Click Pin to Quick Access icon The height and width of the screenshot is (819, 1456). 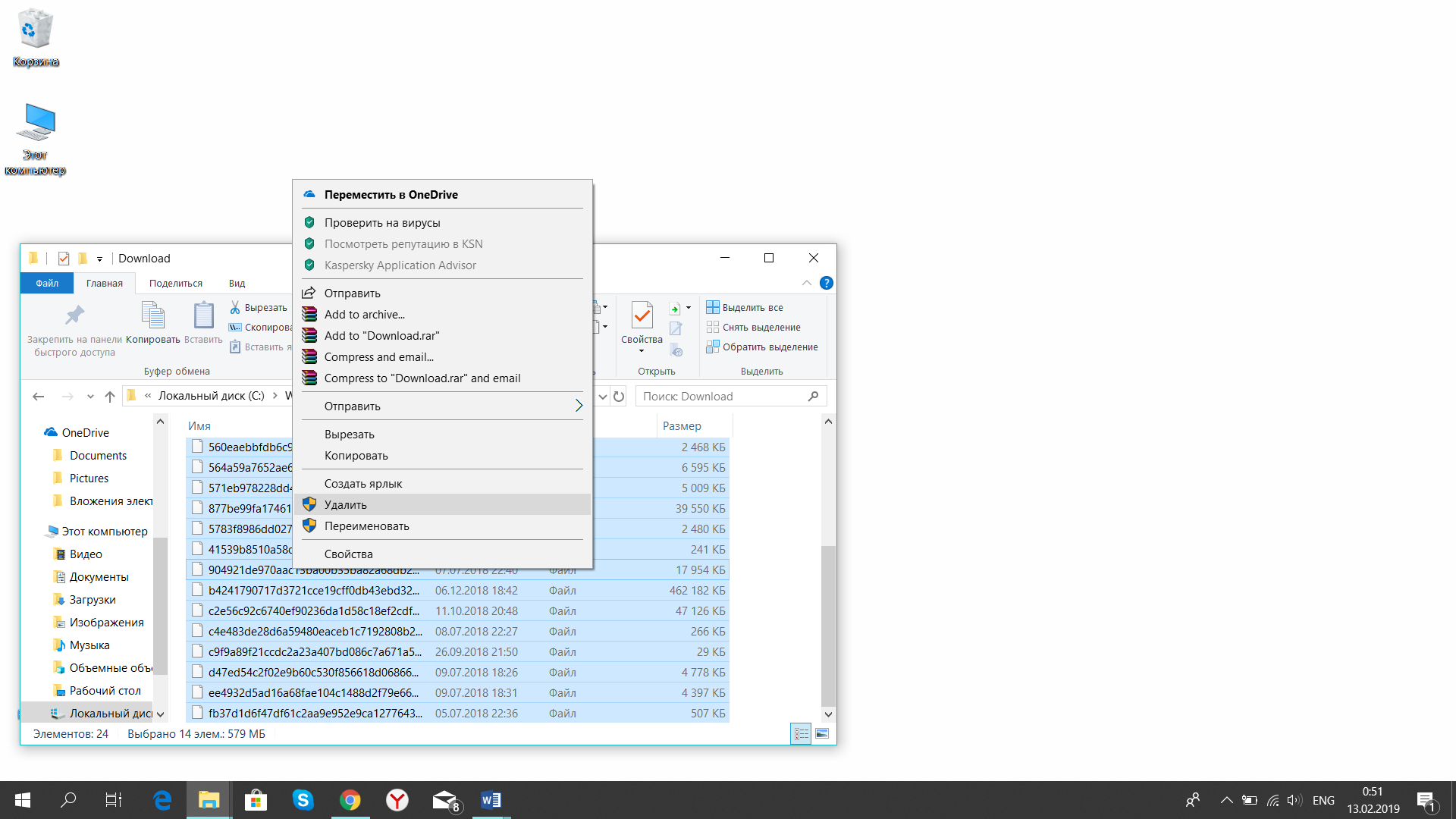(x=74, y=315)
